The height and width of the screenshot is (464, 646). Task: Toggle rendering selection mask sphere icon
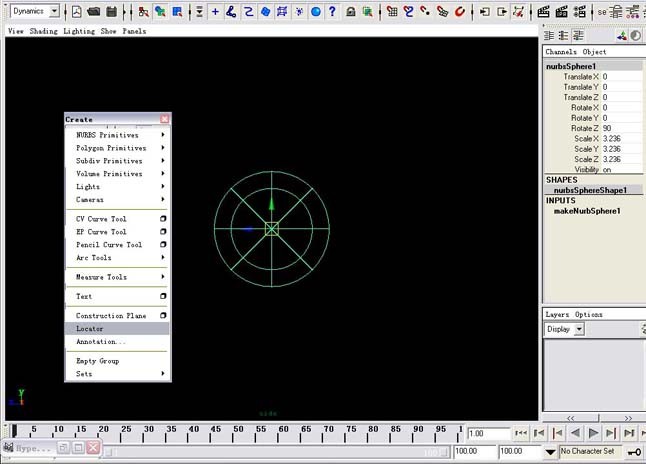point(316,12)
